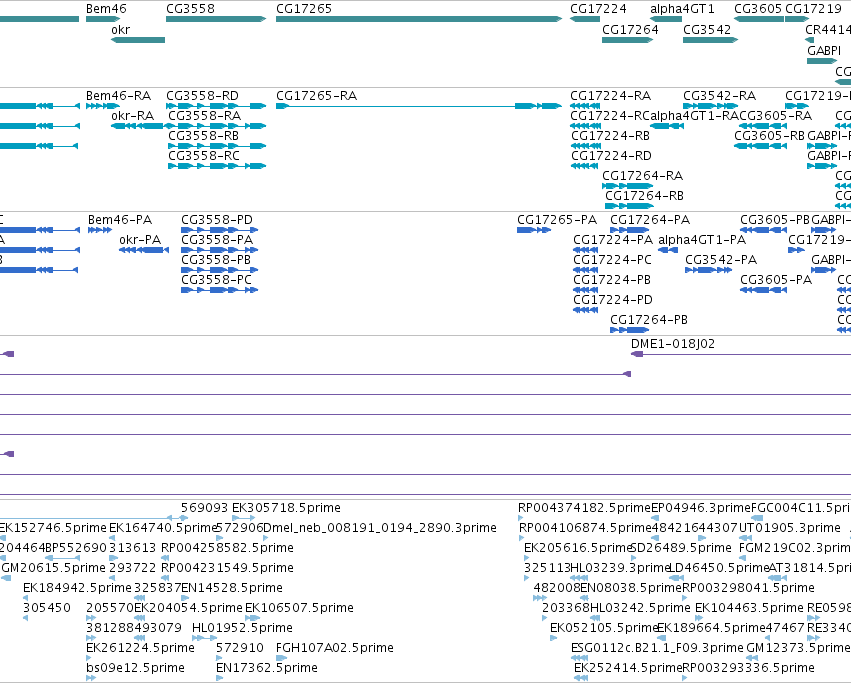Open the CG3605-RA transcript label

[776, 116]
